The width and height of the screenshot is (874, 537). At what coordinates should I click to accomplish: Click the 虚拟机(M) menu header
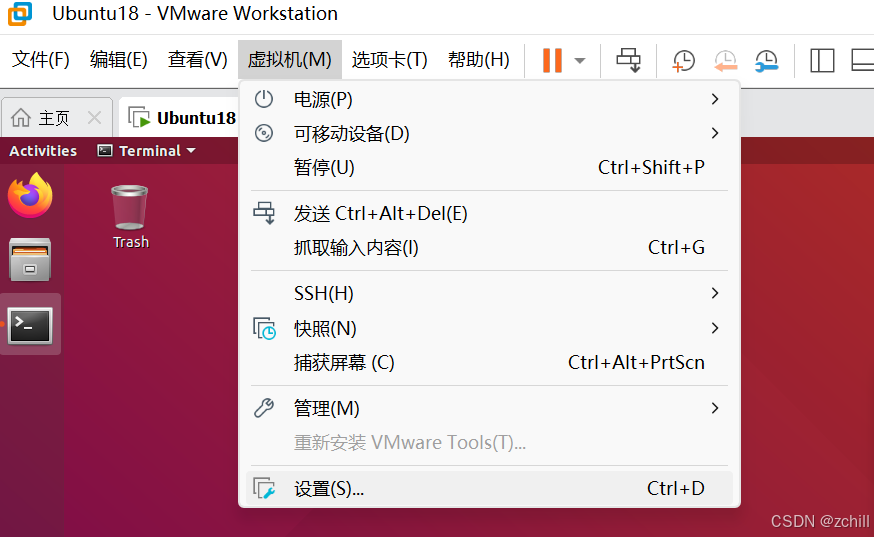pyautogui.click(x=290, y=59)
